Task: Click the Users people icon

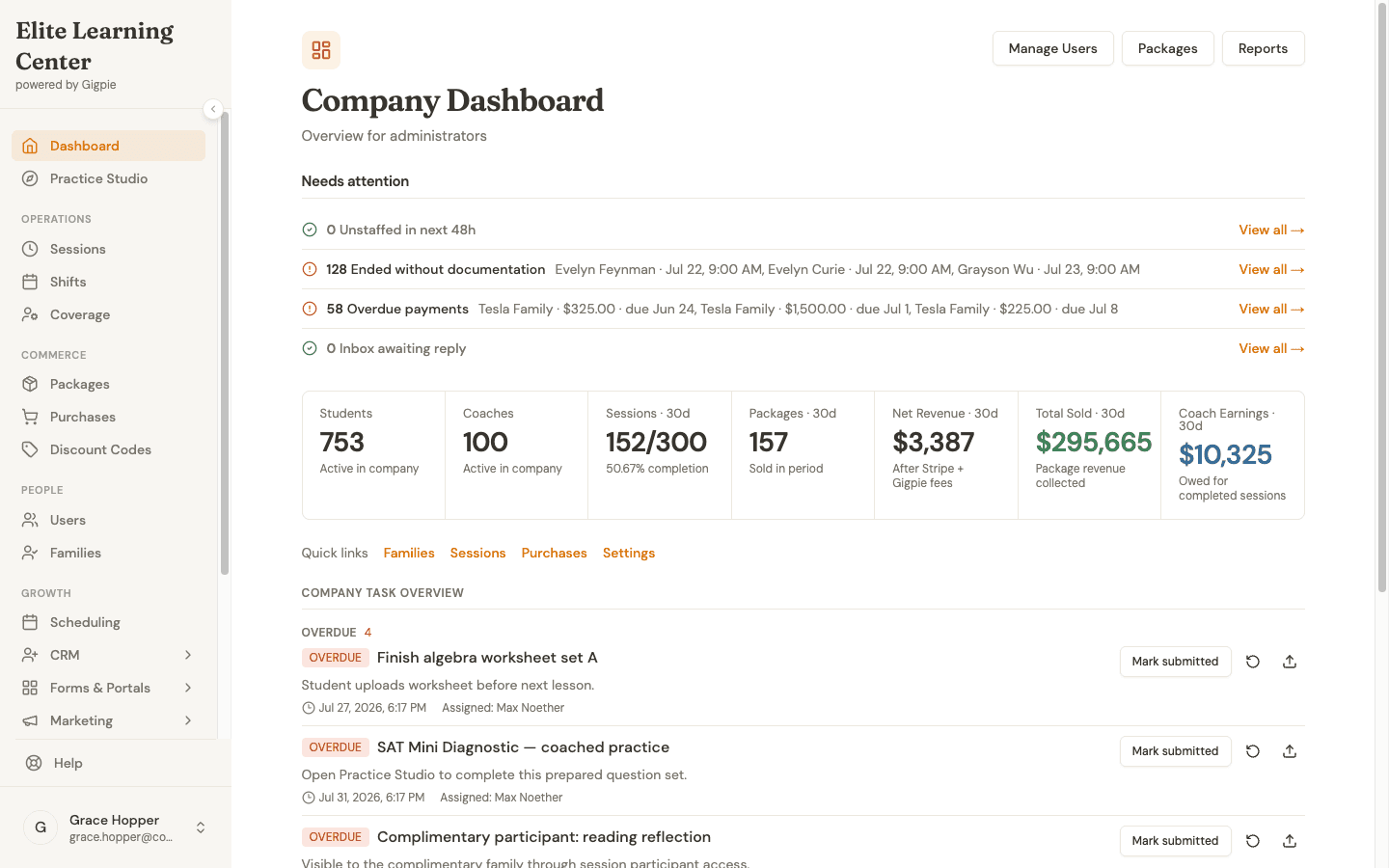Action: [30, 520]
